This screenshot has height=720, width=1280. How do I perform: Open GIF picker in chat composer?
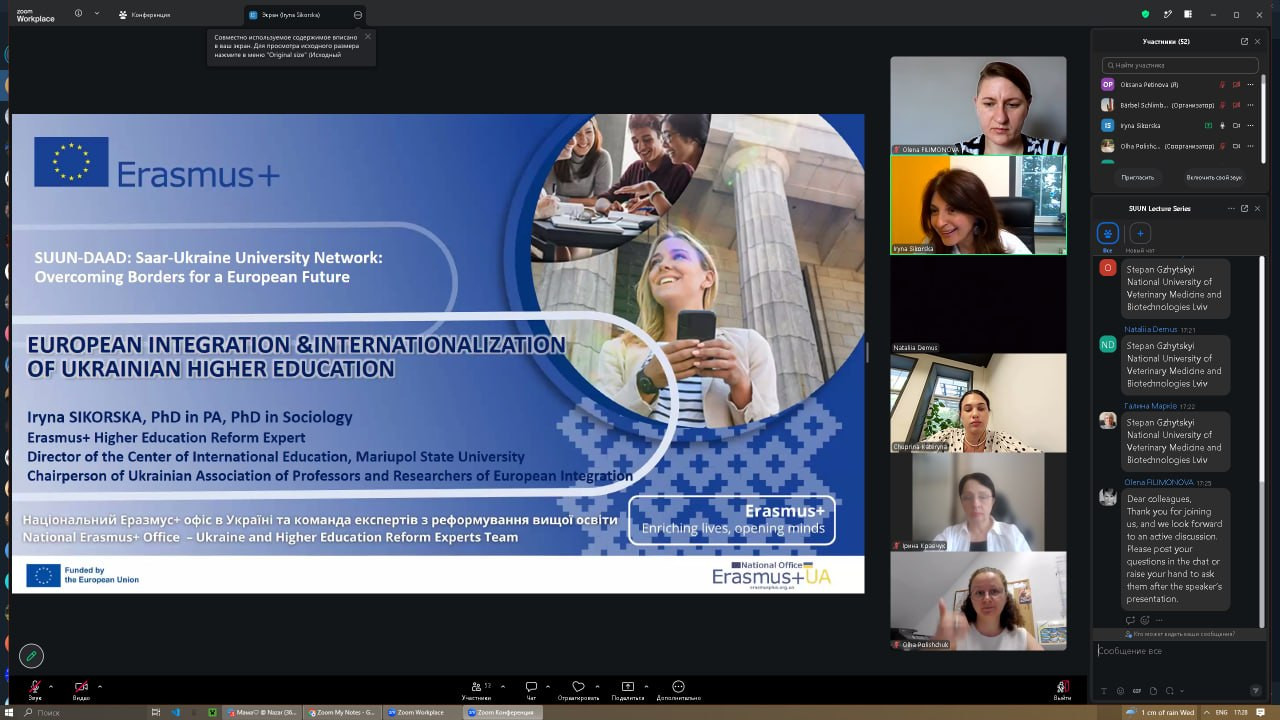[x=1137, y=691]
